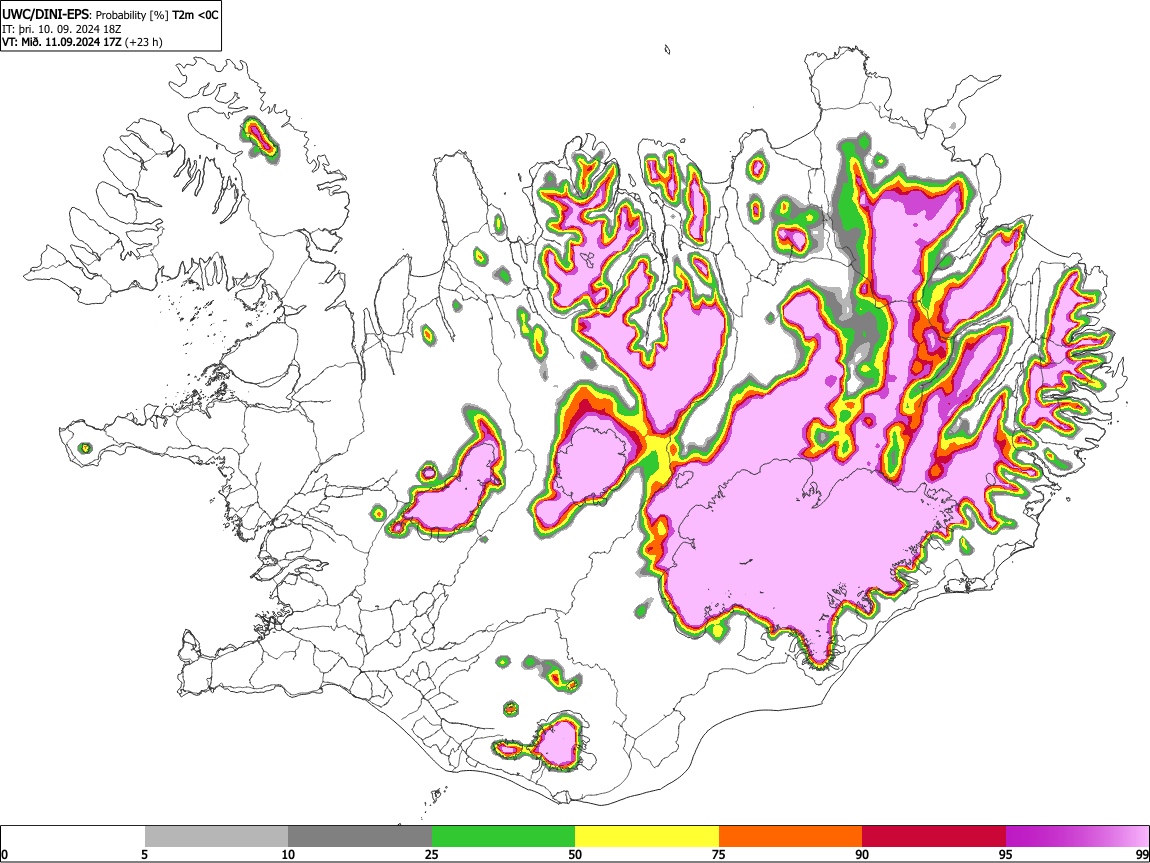Image resolution: width=1150 pixels, height=863 pixels.
Task: Click the legend tick label '10'
Action: (x=288, y=854)
